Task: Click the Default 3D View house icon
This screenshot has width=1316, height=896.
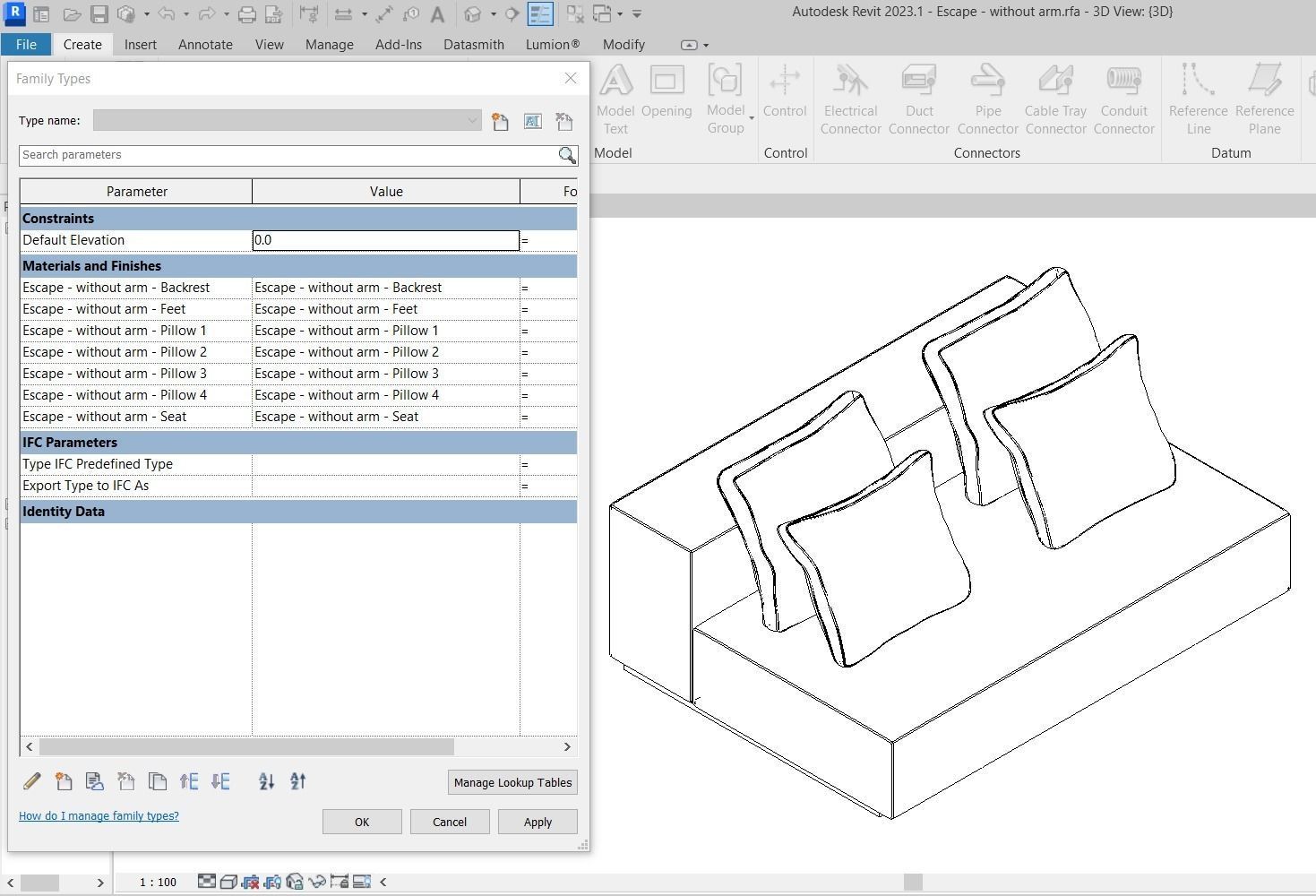Action: click(x=473, y=14)
